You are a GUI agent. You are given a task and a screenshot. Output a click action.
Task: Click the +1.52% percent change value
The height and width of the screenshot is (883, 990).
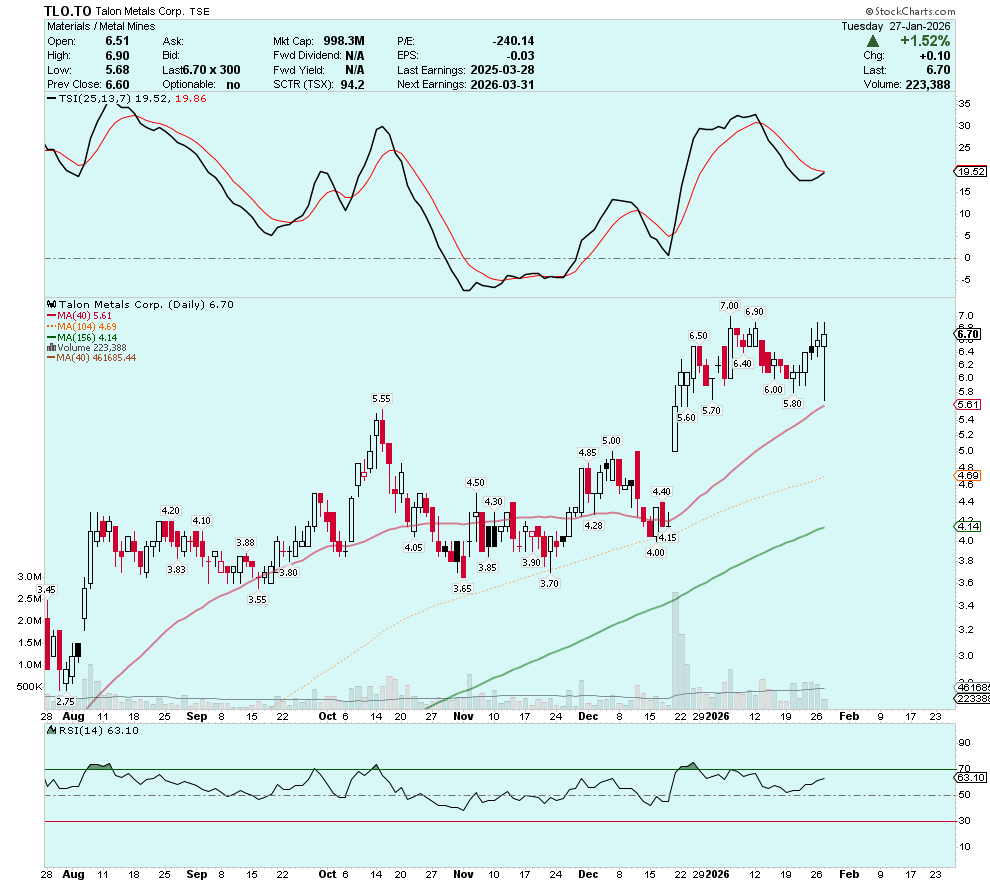tap(925, 41)
